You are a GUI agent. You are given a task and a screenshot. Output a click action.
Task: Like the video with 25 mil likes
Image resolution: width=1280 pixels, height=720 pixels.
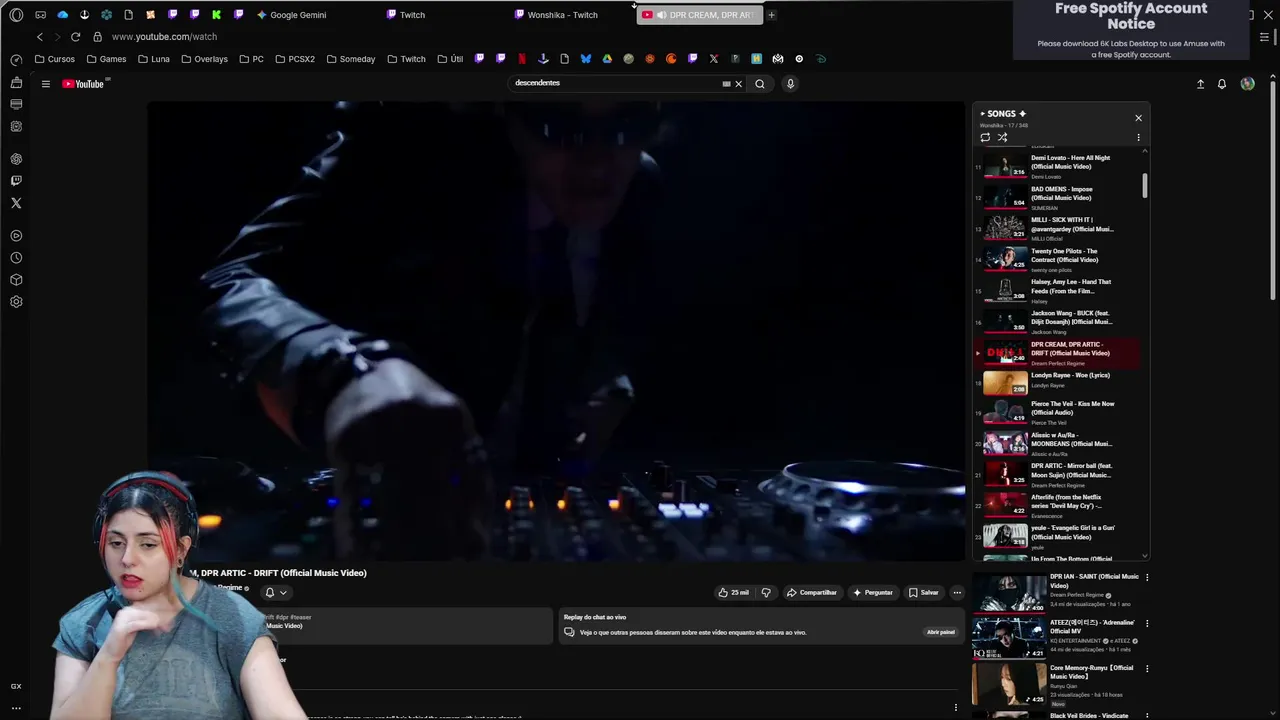(733, 592)
